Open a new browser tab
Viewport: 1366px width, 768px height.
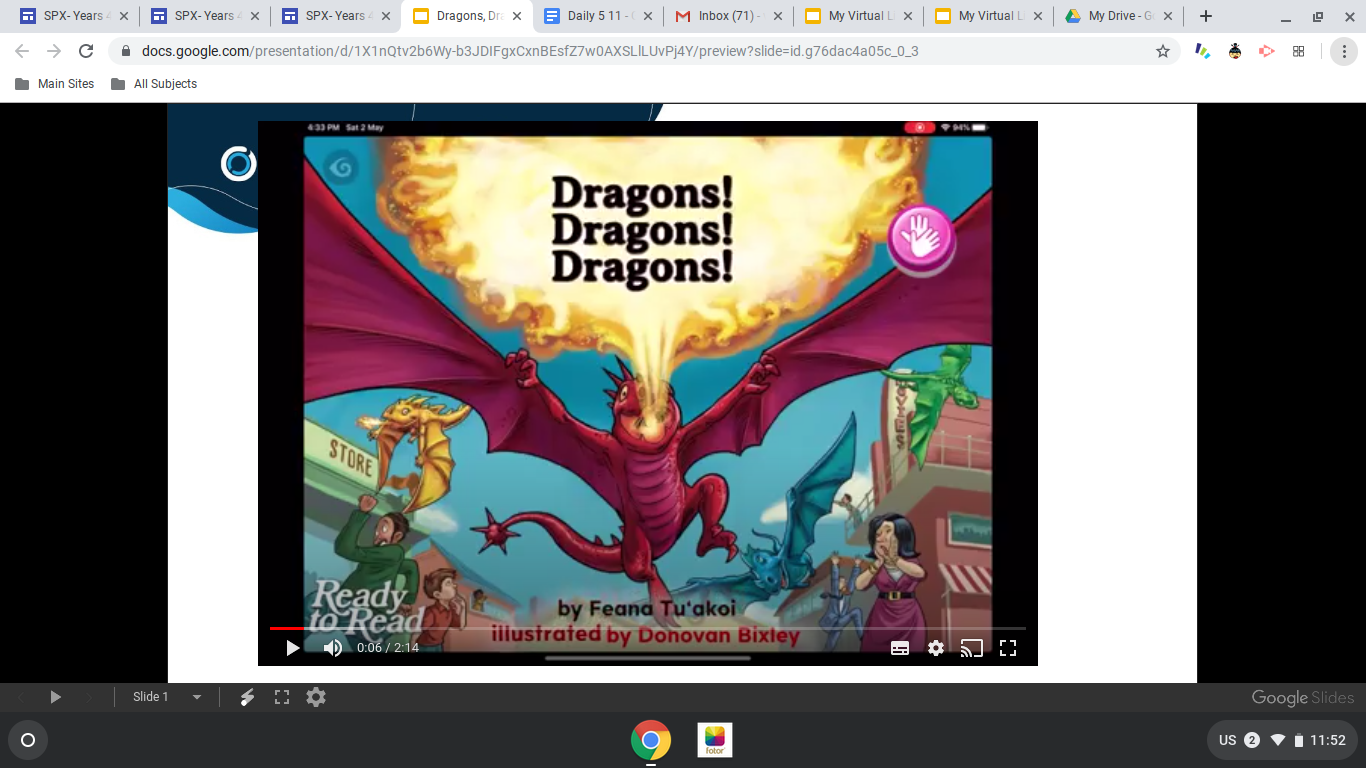pos(1206,16)
